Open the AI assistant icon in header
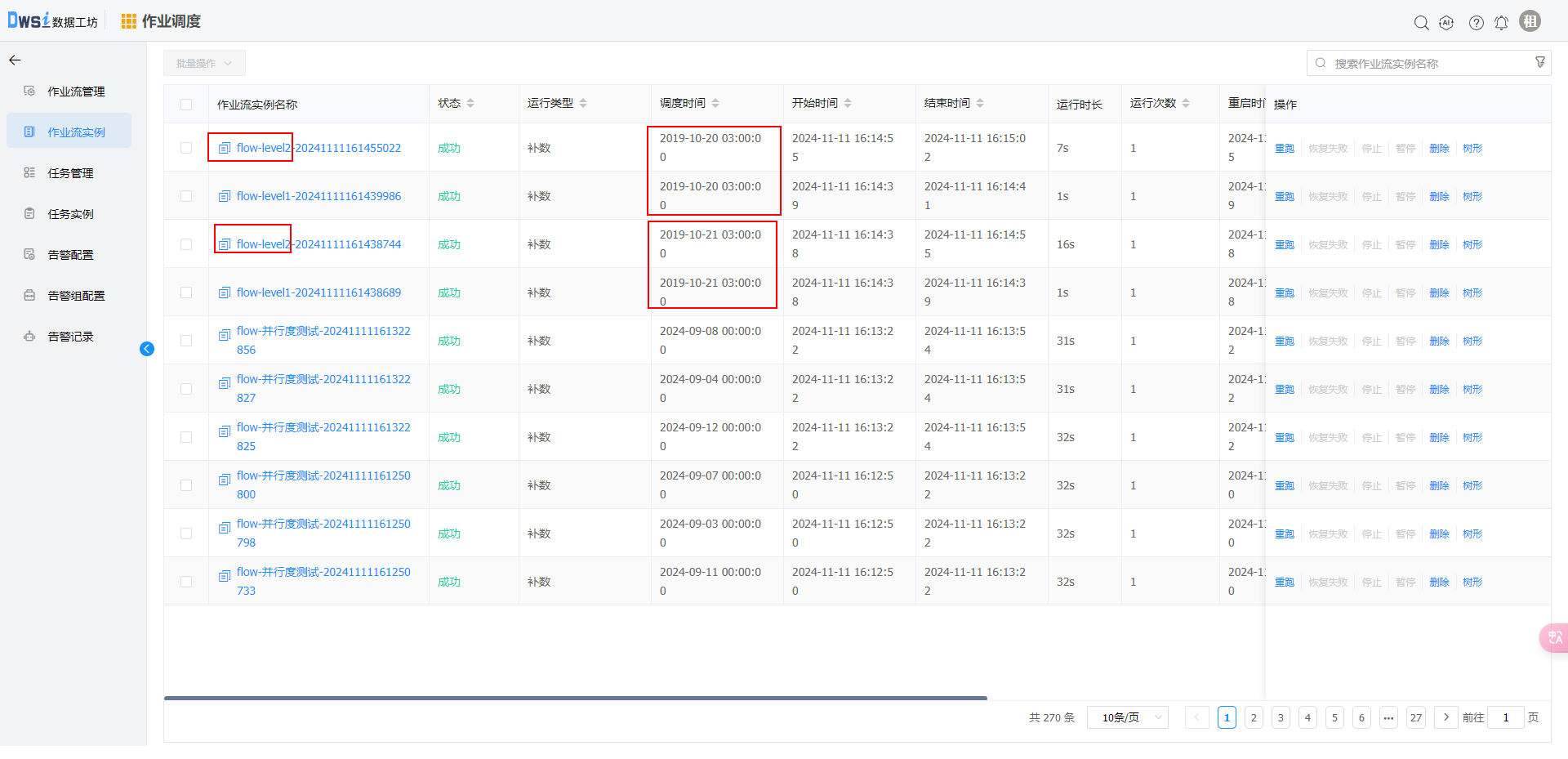1568x759 pixels. [x=1446, y=23]
